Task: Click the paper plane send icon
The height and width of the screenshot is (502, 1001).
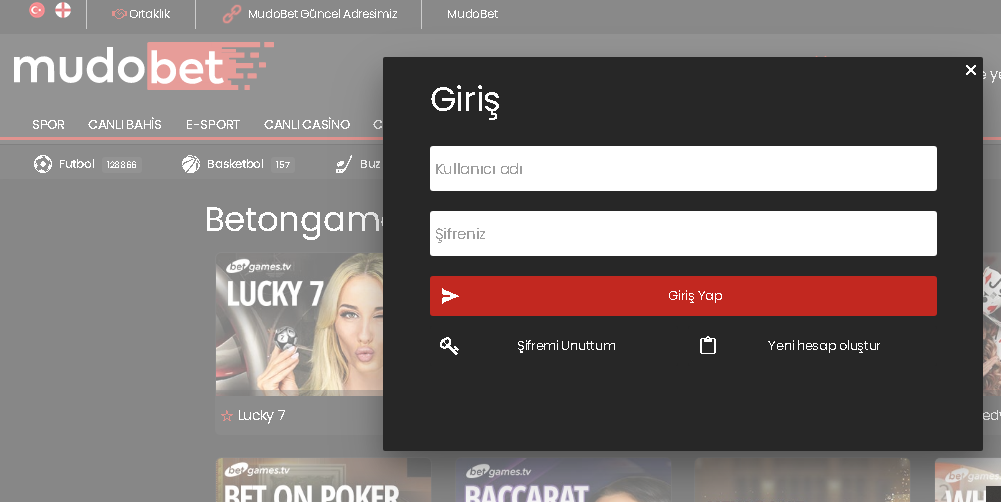Action: (x=450, y=296)
